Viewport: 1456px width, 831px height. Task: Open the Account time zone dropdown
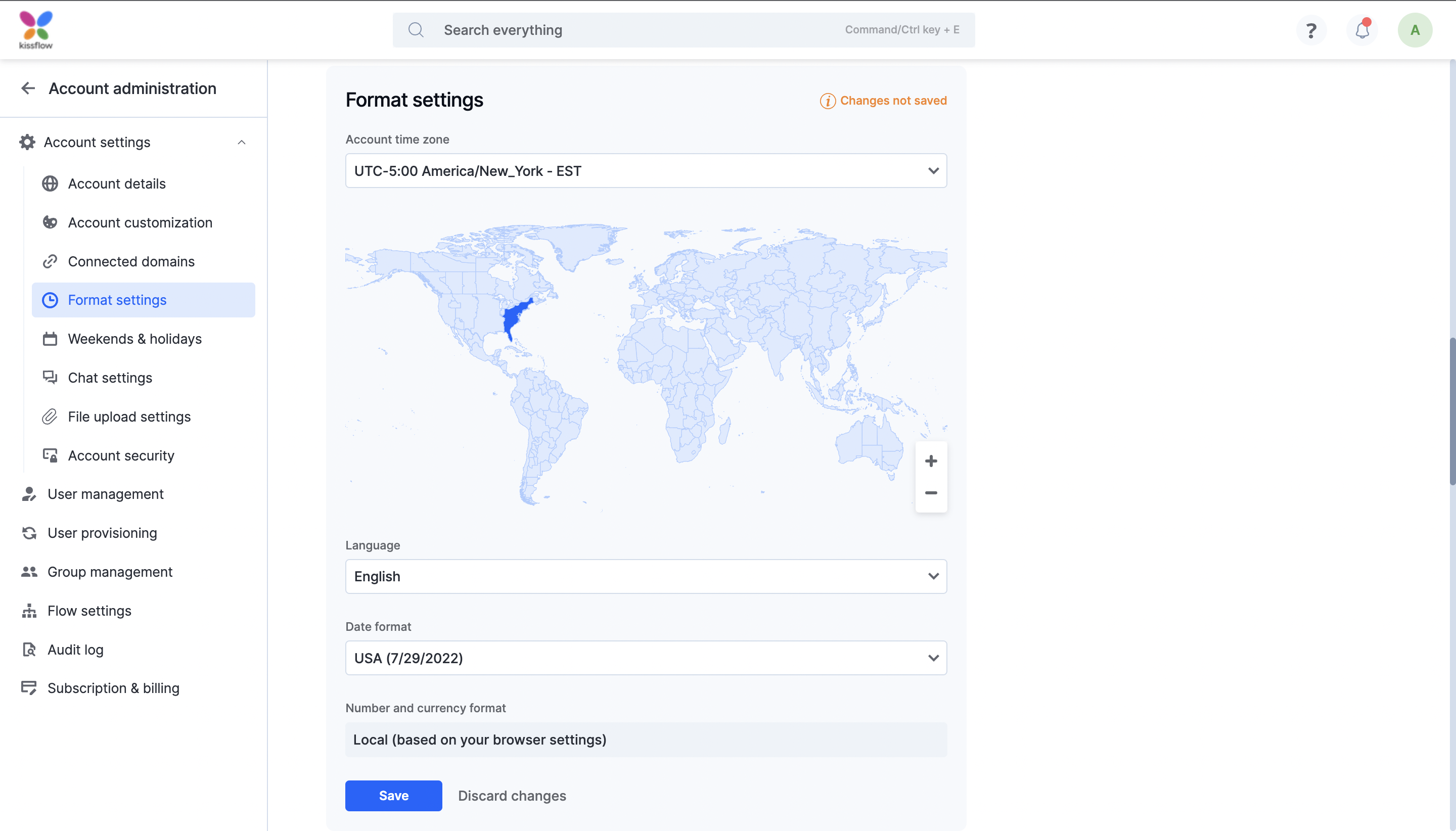tap(646, 171)
